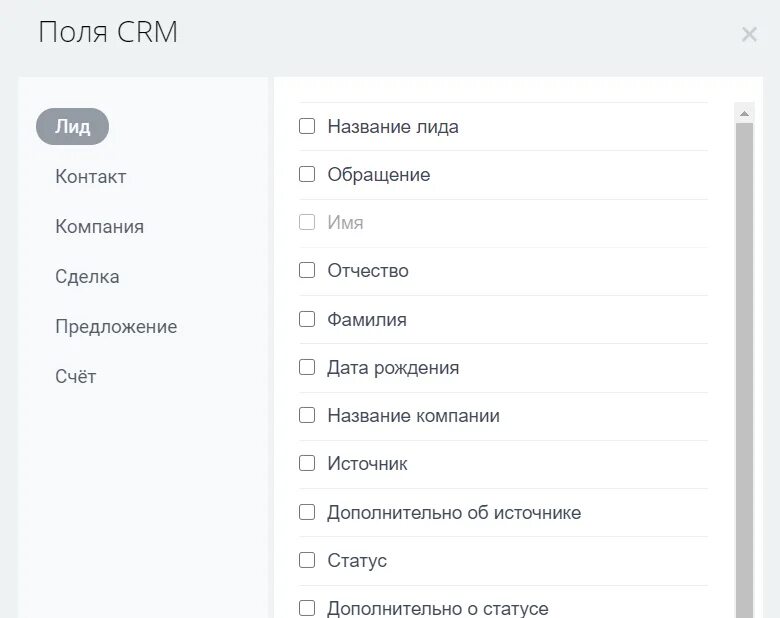
Task: Check the Статус field checkbox
Action: (307, 560)
